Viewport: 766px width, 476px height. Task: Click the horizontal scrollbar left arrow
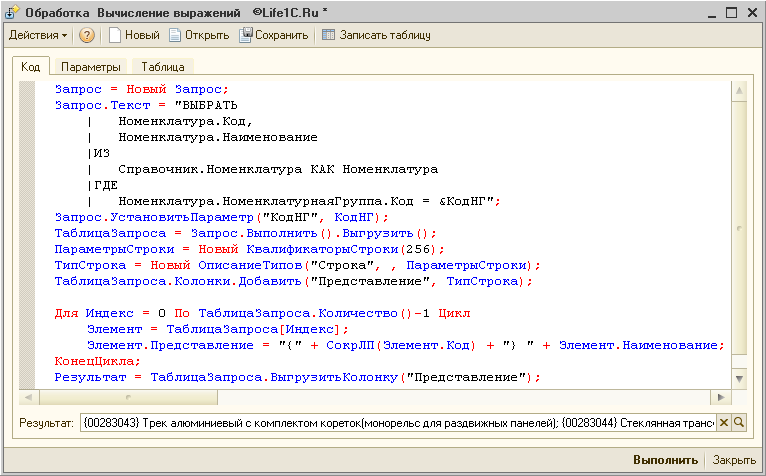(x=28, y=397)
